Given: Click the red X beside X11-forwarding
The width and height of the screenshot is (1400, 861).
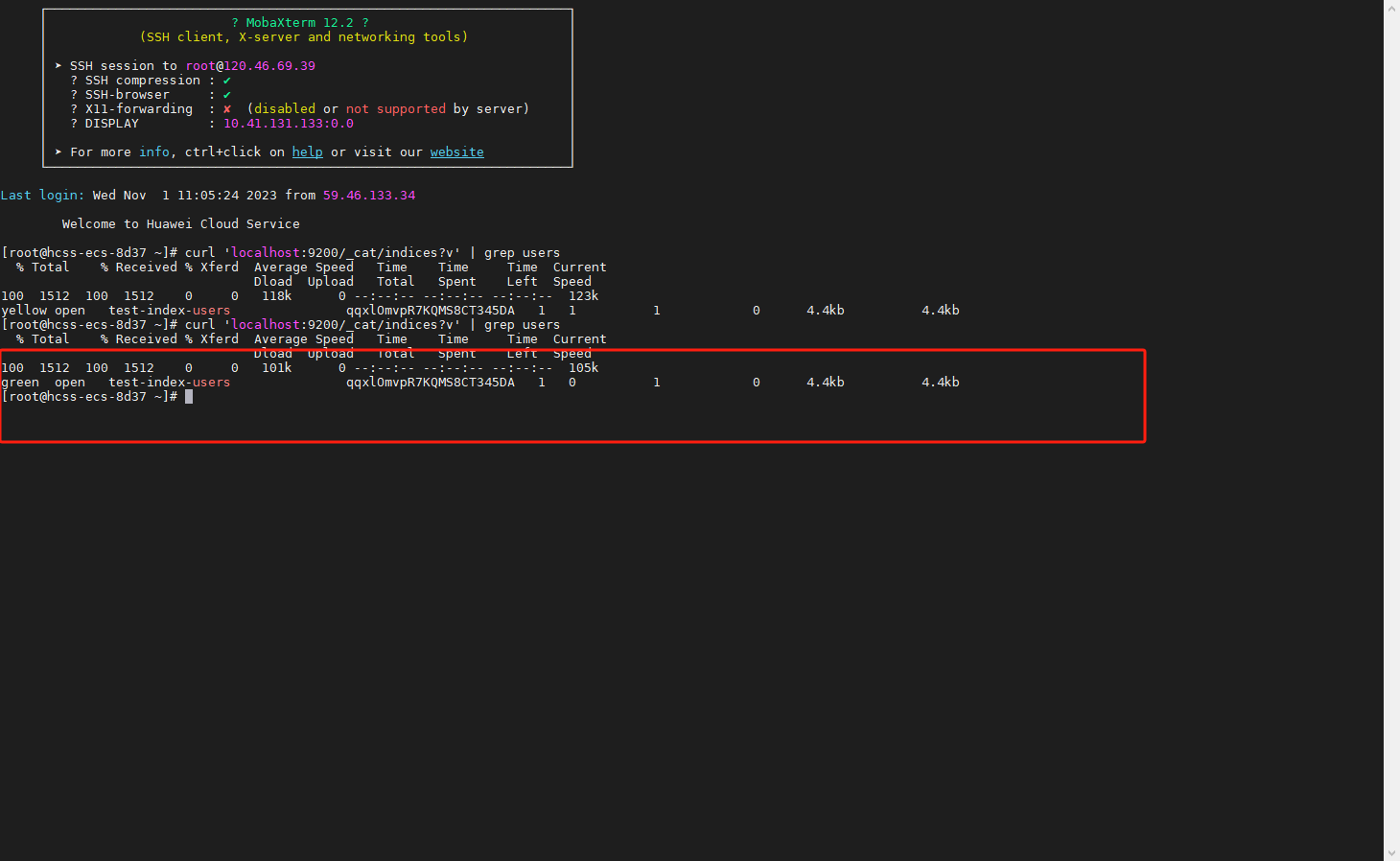Looking at the screenshot, I should [x=227, y=109].
